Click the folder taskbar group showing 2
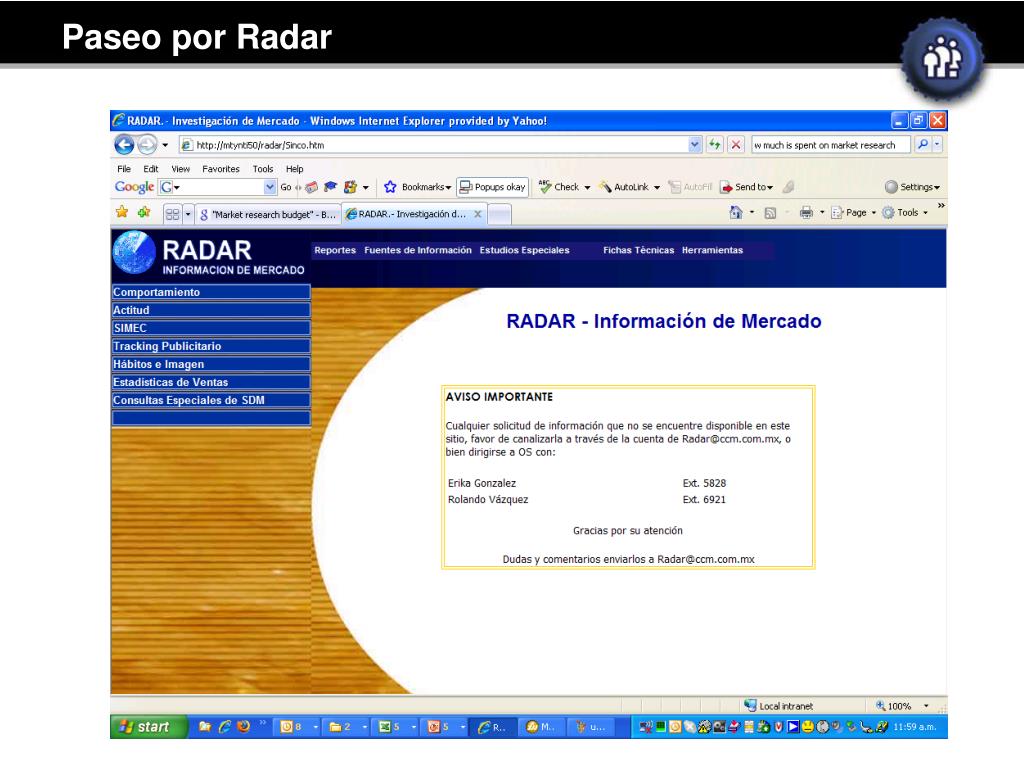 click(347, 726)
